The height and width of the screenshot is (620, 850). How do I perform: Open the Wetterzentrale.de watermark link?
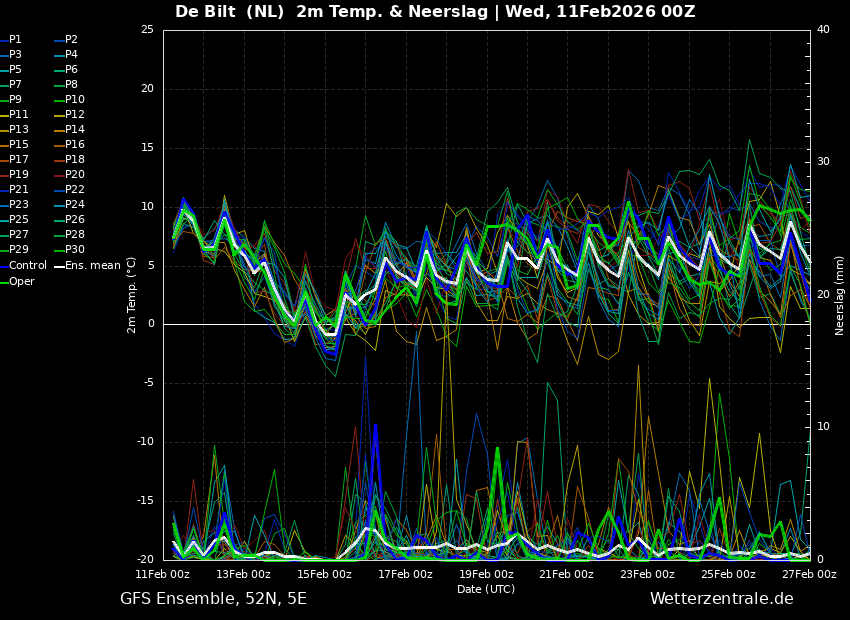click(721, 599)
